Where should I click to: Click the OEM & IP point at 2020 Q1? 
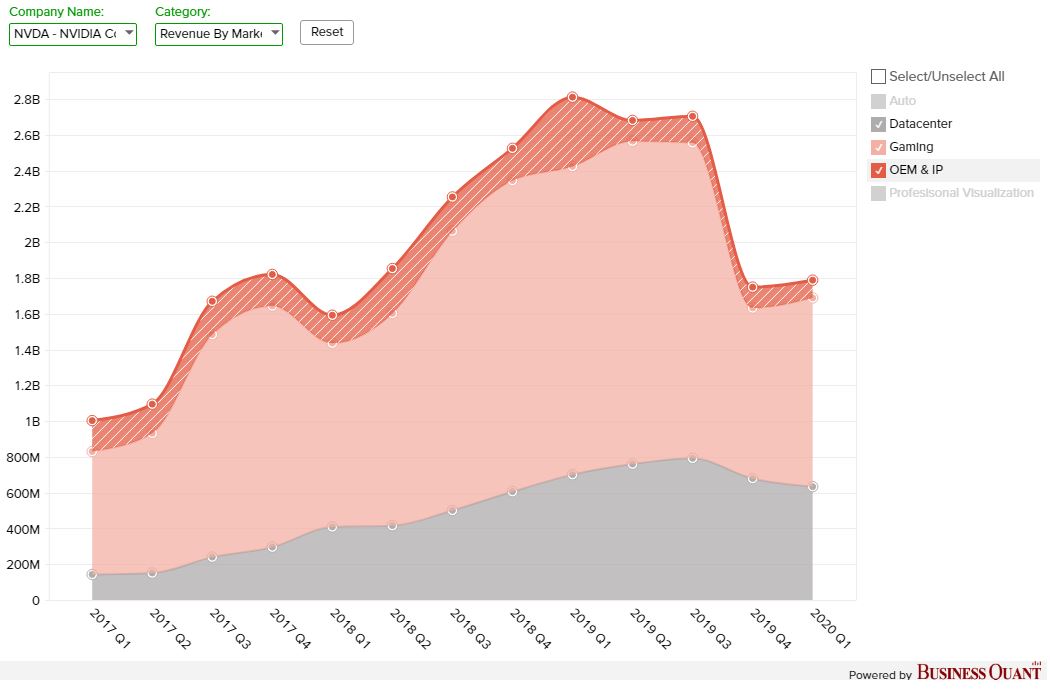click(x=813, y=280)
